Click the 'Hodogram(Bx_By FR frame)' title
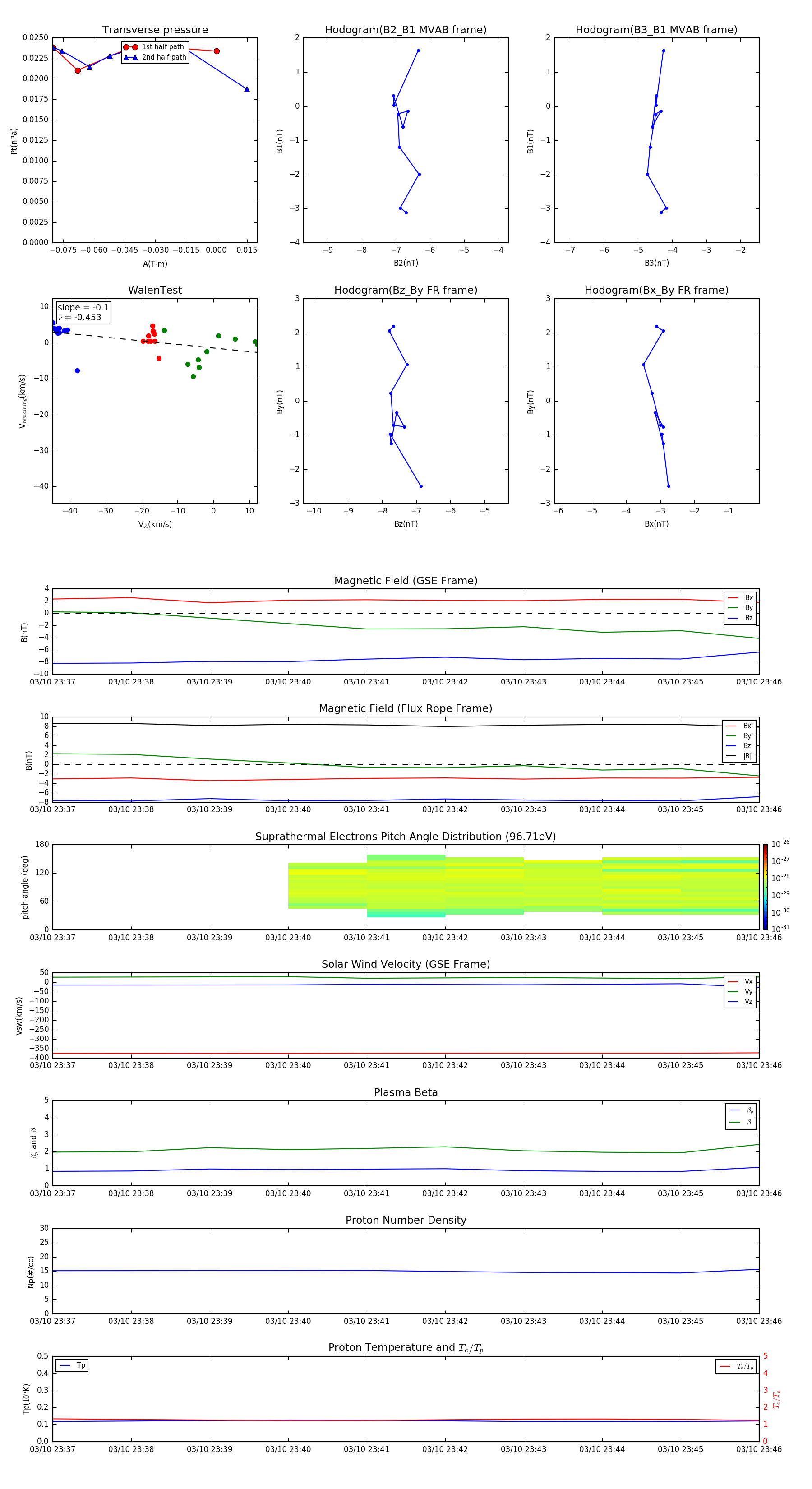 (x=656, y=290)
